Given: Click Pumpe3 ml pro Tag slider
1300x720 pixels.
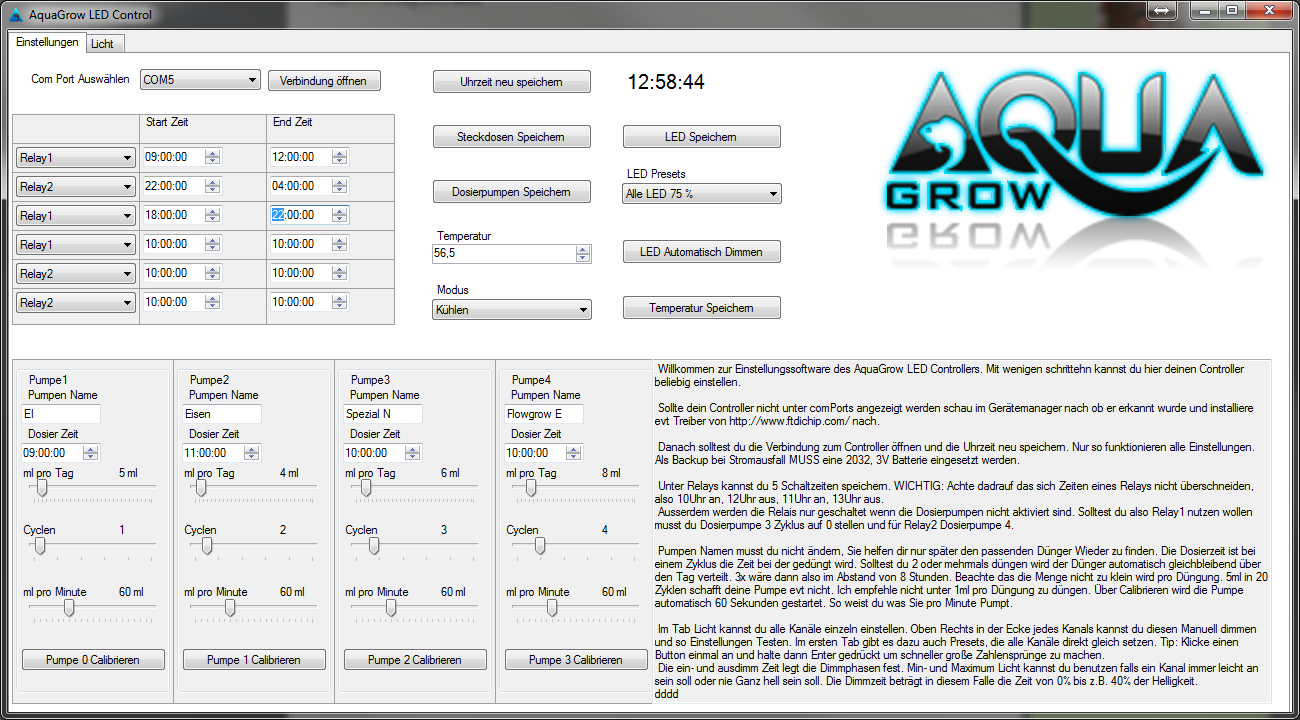Looking at the screenshot, I should 414,491.
